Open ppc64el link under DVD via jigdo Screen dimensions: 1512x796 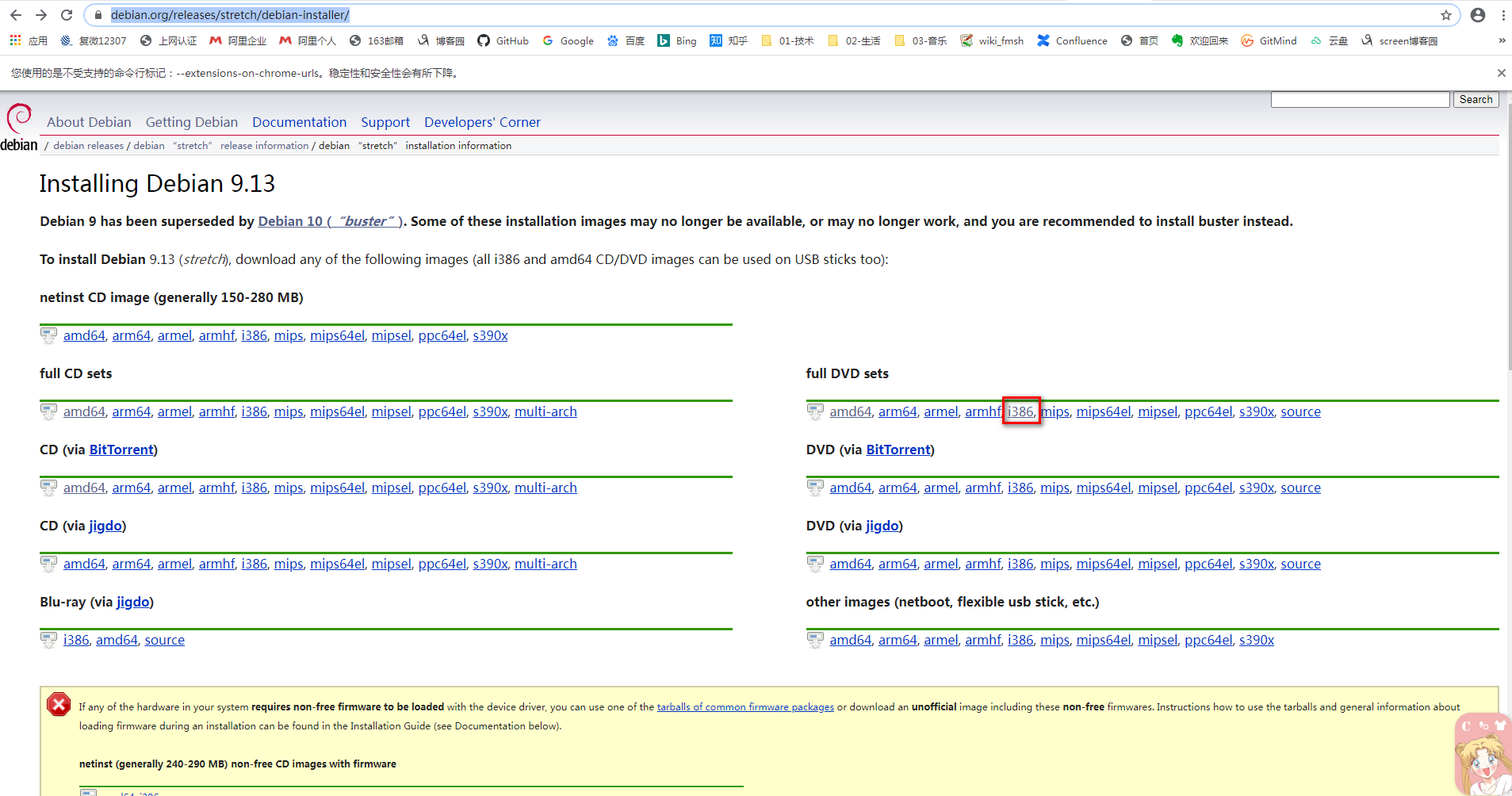click(1208, 564)
